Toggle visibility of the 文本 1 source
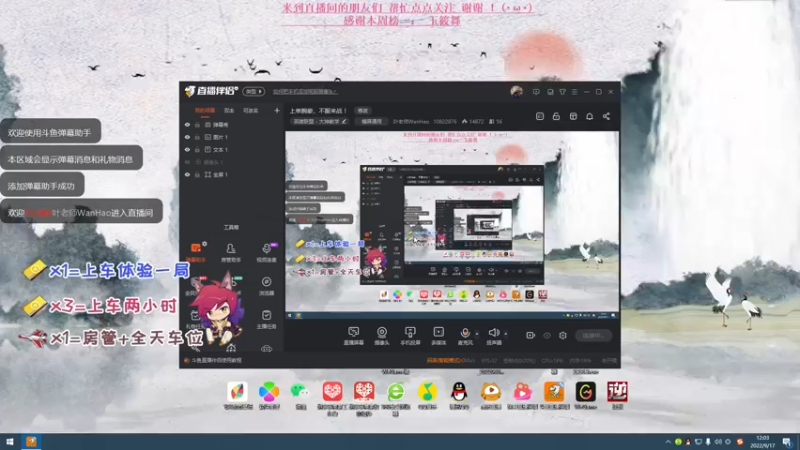The height and width of the screenshot is (450, 800). [187, 149]
